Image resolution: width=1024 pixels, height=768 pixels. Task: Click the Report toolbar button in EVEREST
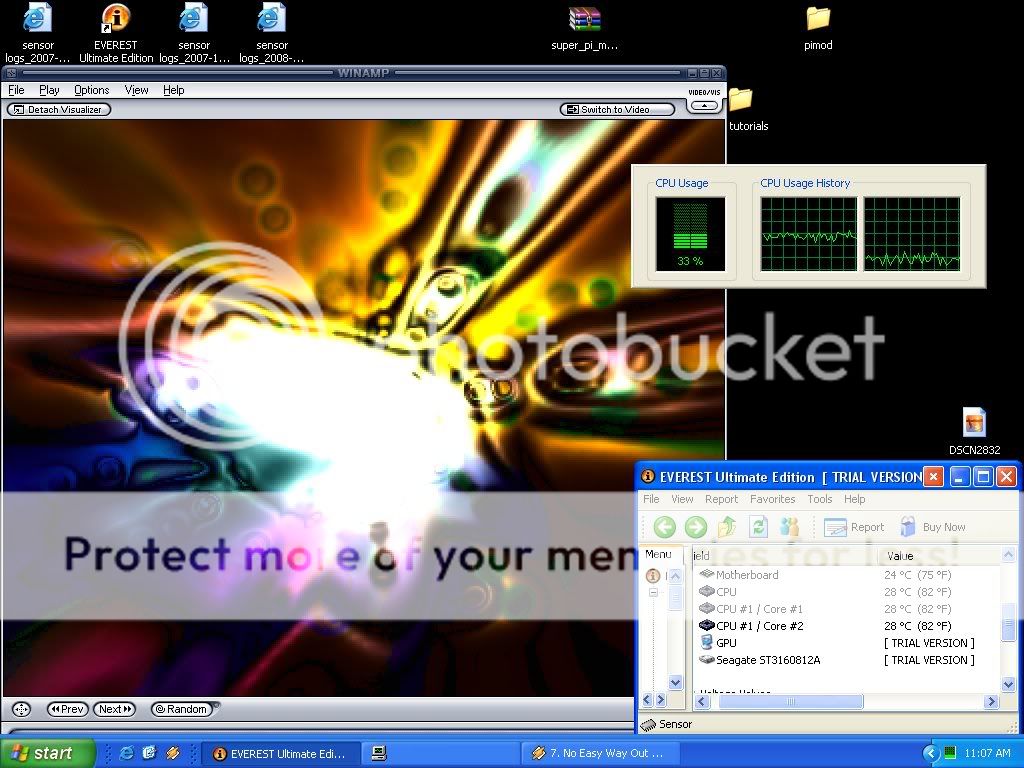[x=854, y=527]
